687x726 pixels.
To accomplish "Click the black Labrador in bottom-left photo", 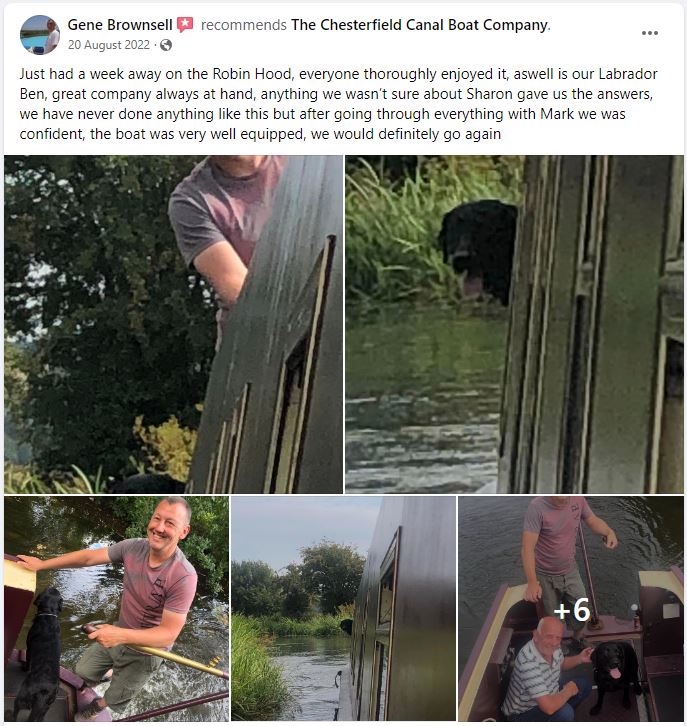I will 38,653.
